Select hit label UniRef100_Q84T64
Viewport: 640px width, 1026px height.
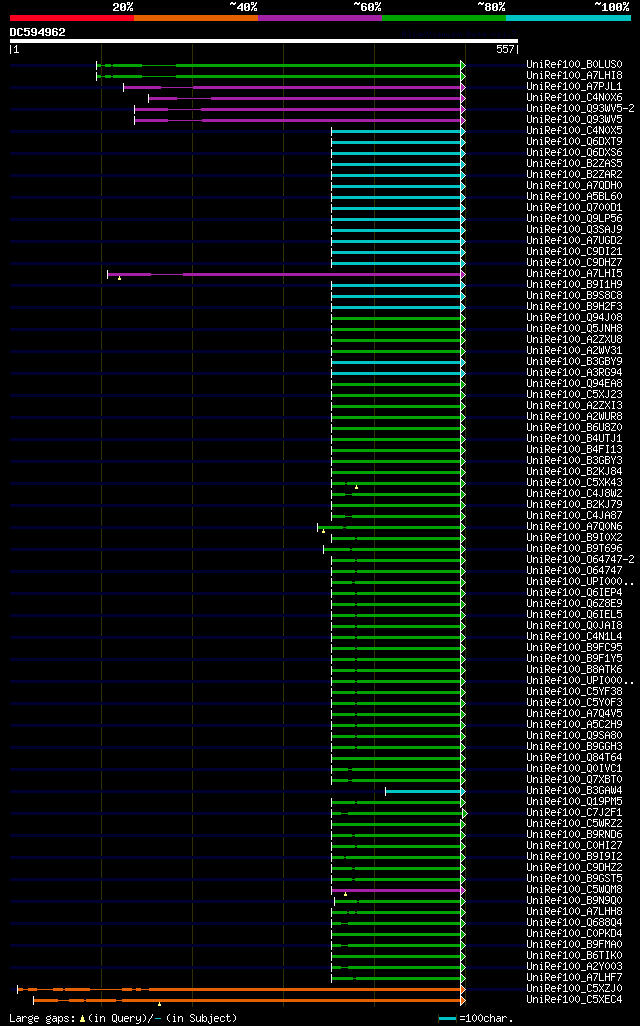pos(575,758)
